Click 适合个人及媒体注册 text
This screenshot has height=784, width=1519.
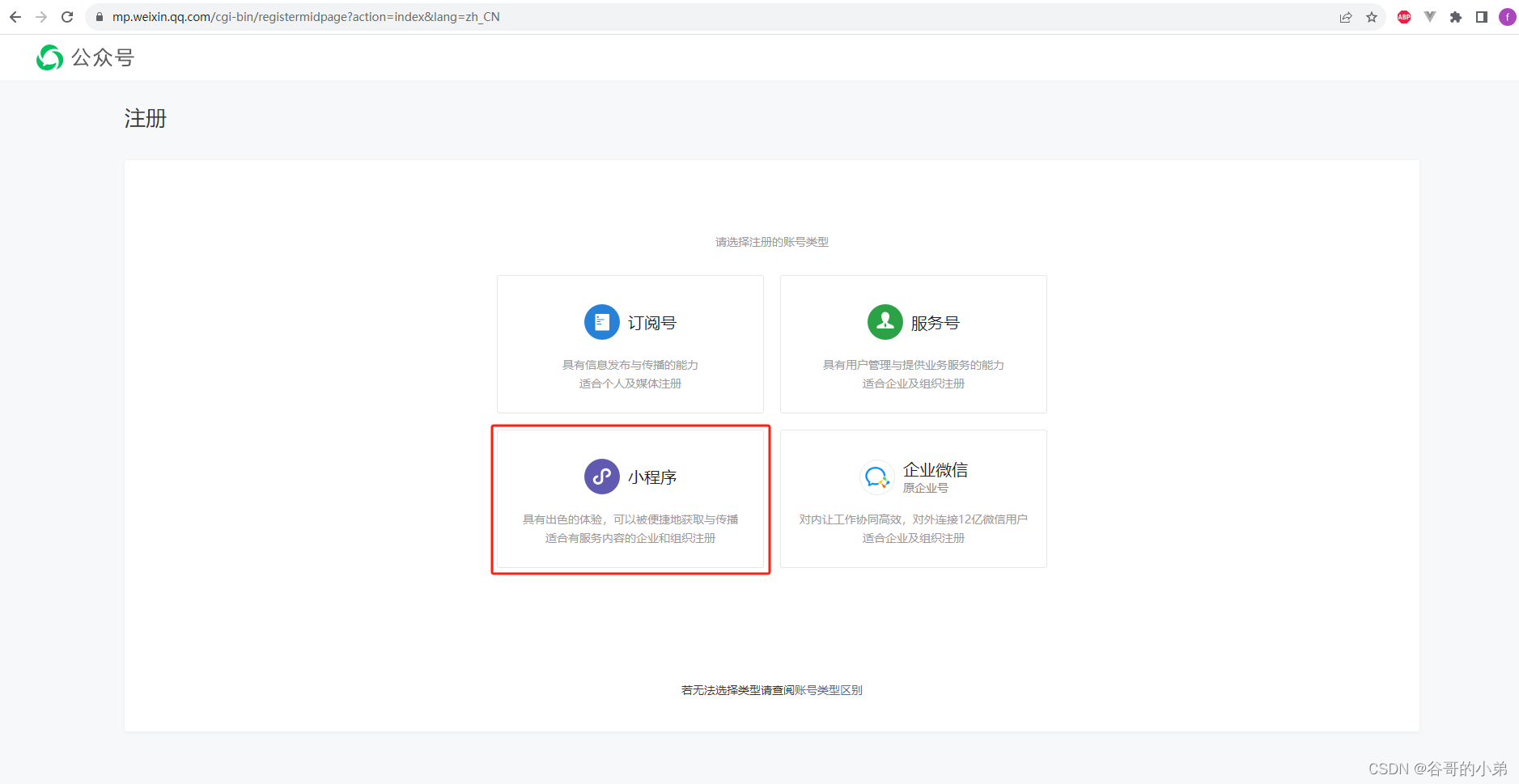pyautogui.click(x=630, y=384)
